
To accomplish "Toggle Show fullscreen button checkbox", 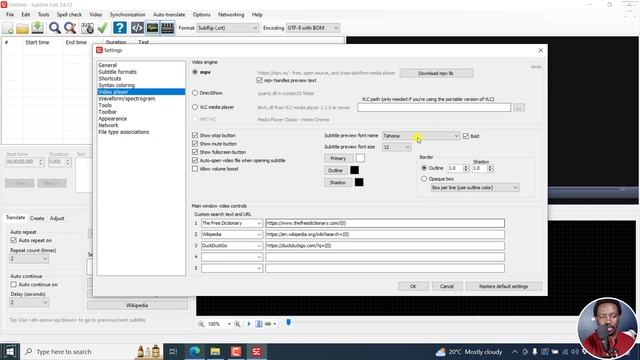I will click(195, 152).
